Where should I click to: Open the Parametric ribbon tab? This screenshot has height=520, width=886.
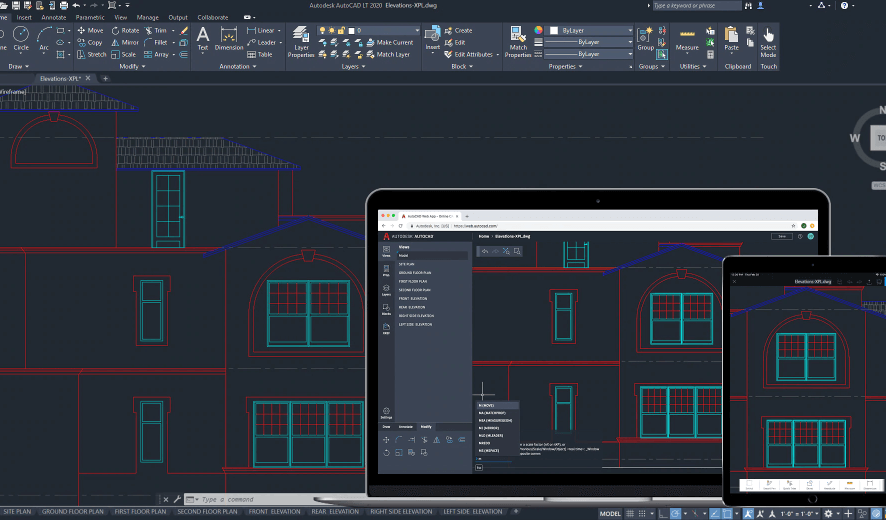coord(90,18)
